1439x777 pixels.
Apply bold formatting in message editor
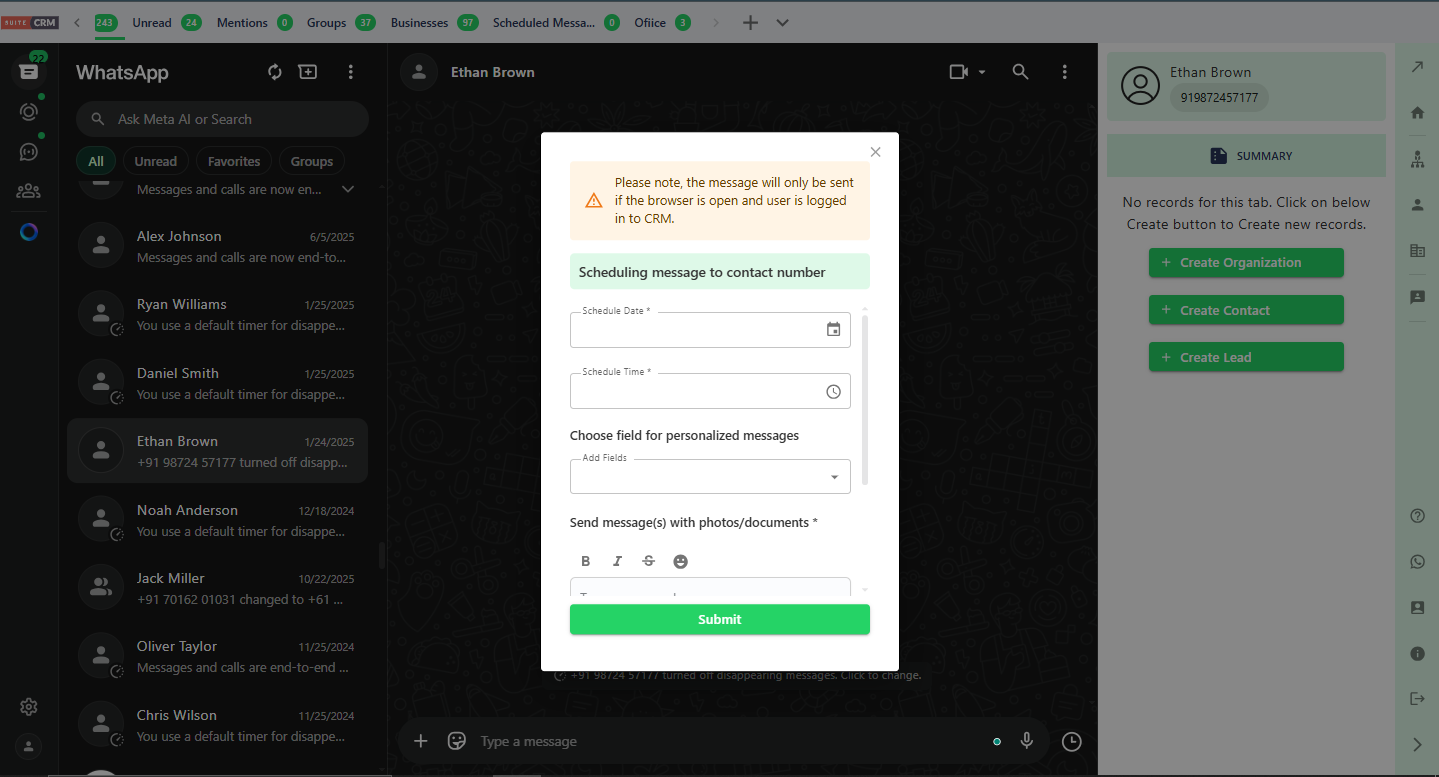(586, 561)
